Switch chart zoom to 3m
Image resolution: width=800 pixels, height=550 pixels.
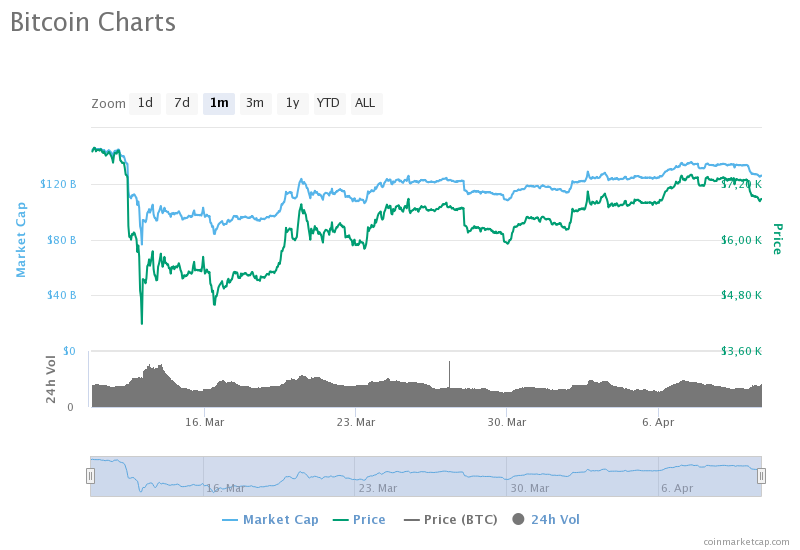(x=256, y=104)
